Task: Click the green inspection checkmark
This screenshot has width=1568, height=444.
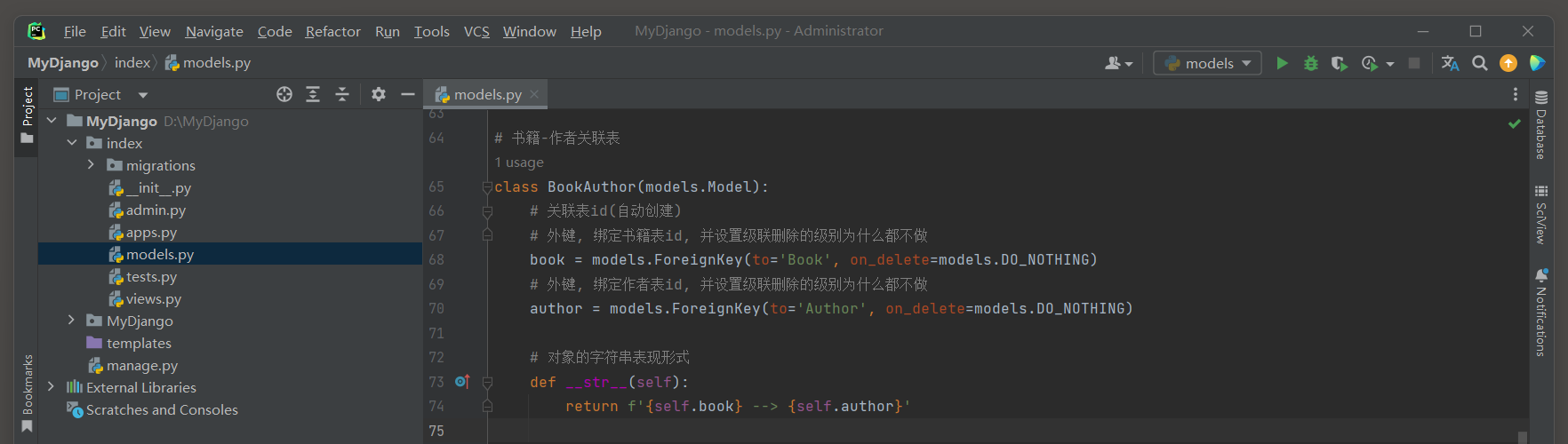Action: pyautogui.click(x=1515, y=123)
